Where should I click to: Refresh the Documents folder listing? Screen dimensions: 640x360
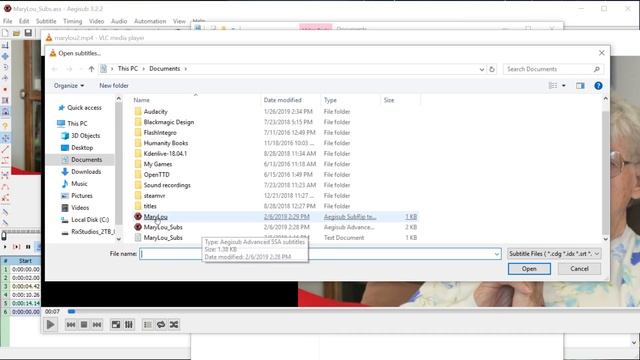[492, 69]
